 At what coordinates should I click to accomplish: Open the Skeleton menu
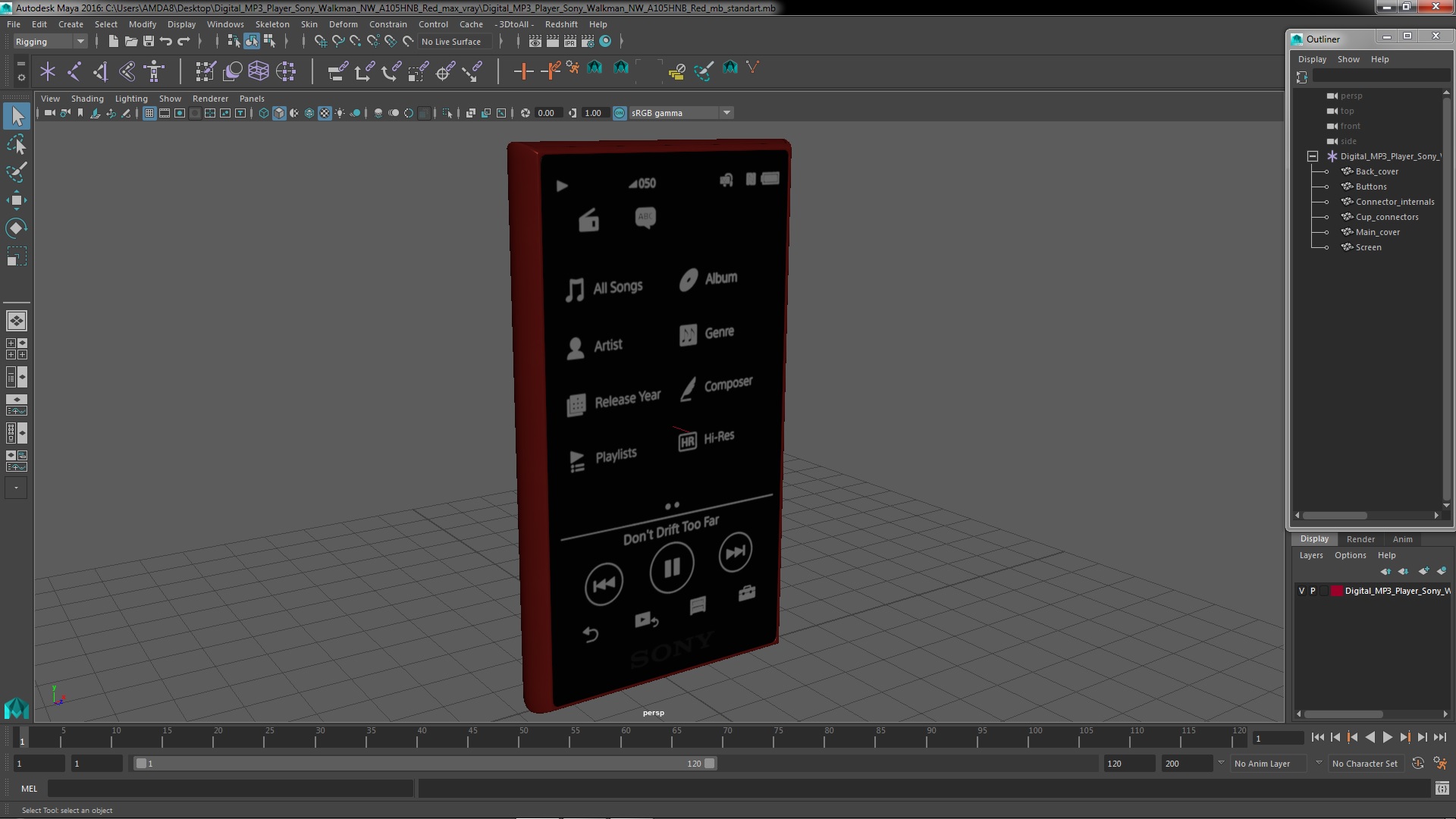point(271,24)
